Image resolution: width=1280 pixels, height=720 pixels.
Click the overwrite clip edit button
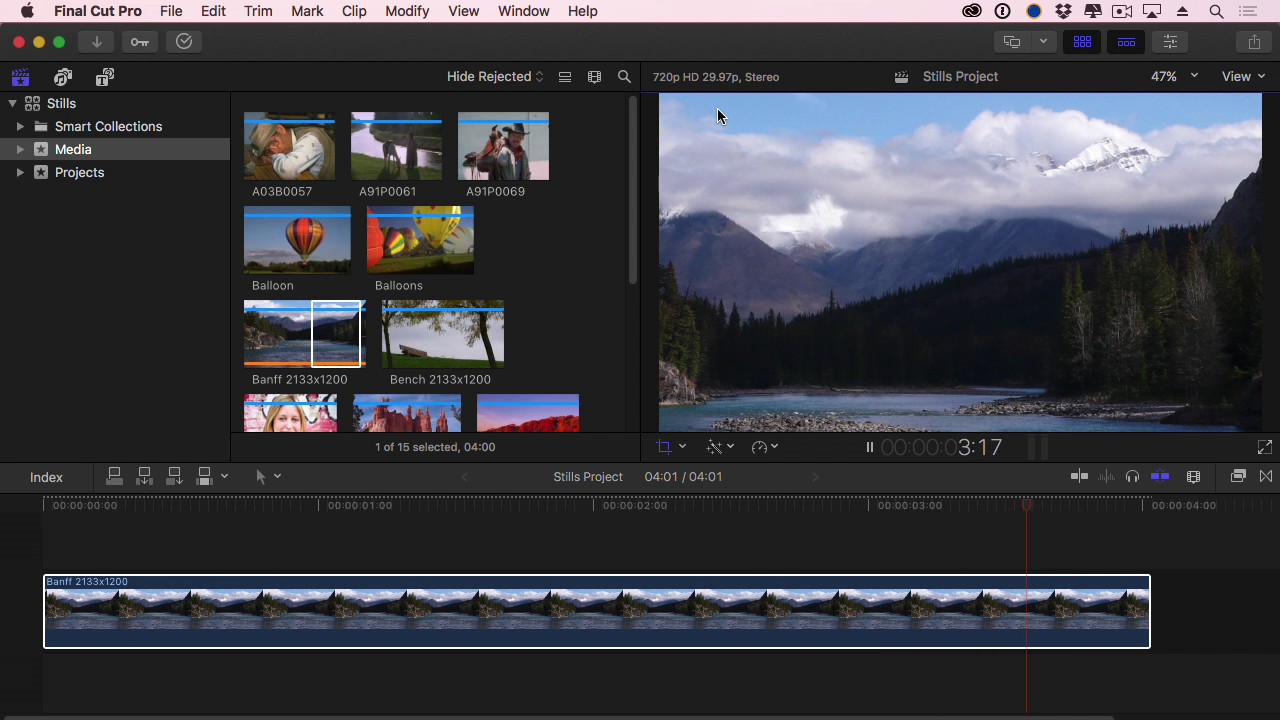(x=204, y=477)
